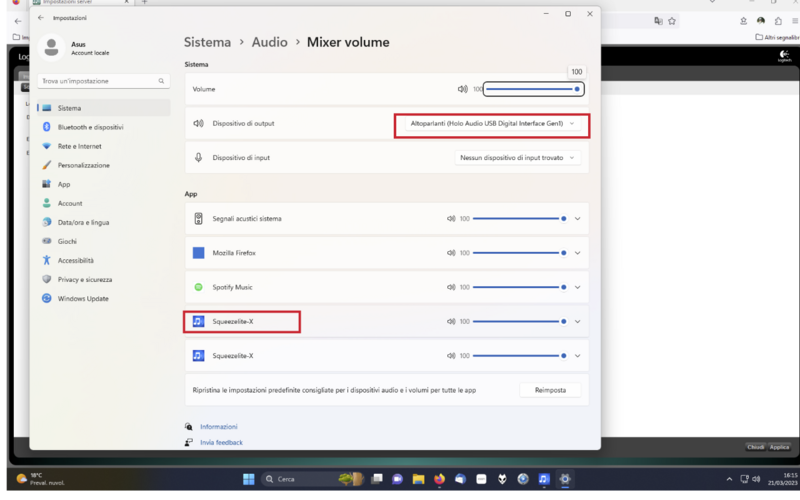Mute Segnali acustici sistema speaker icon
Image resolution: width=800 pixels, height=500 pixels.
(451, 218)
